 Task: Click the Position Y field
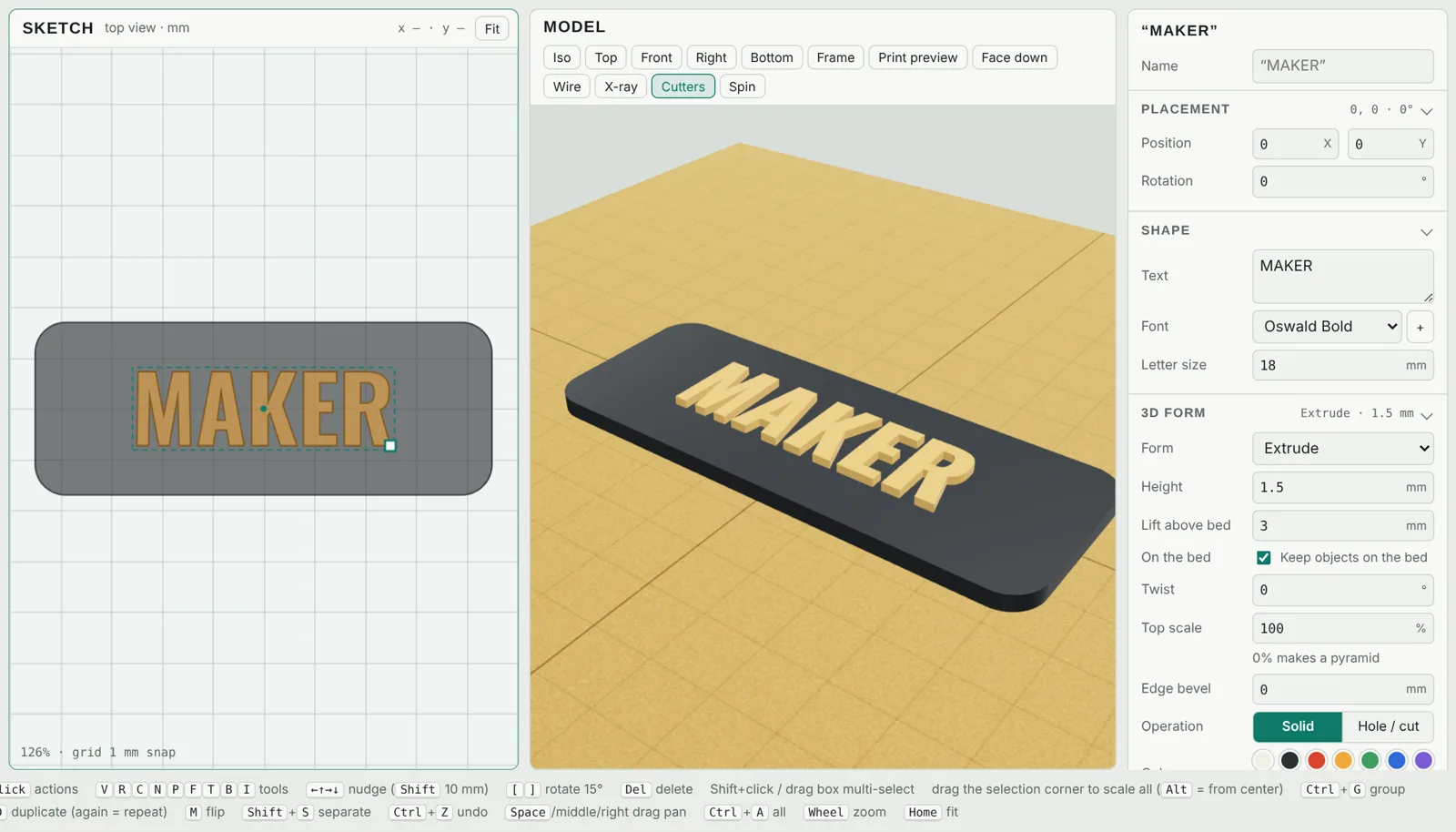[1390, 144]
